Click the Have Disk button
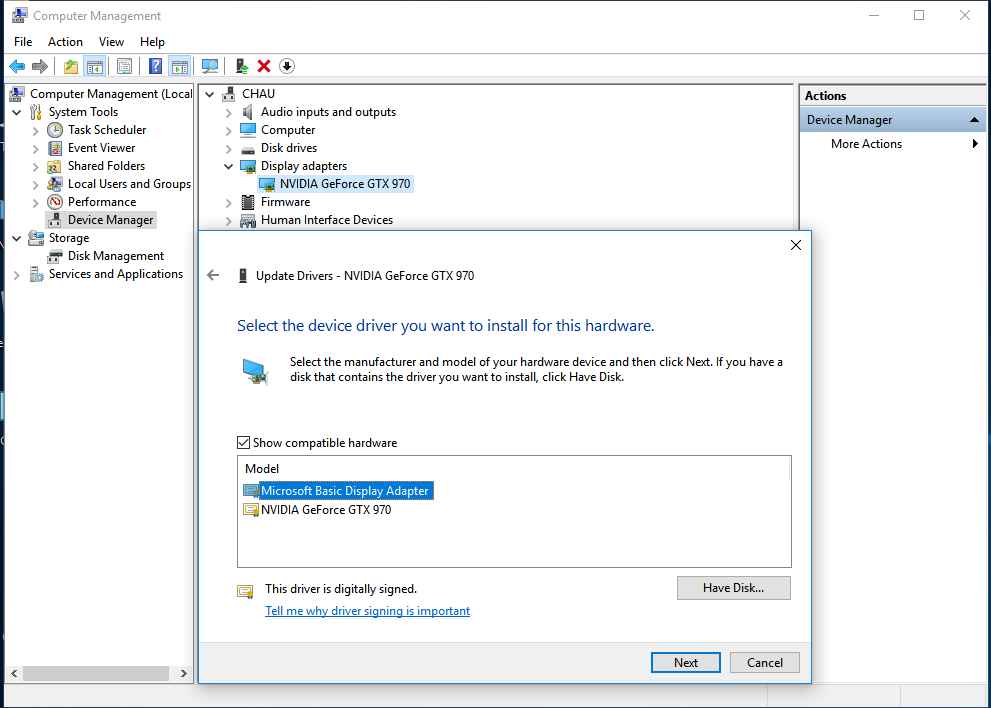Screen dimensions: 991x708 pos(733,588)
